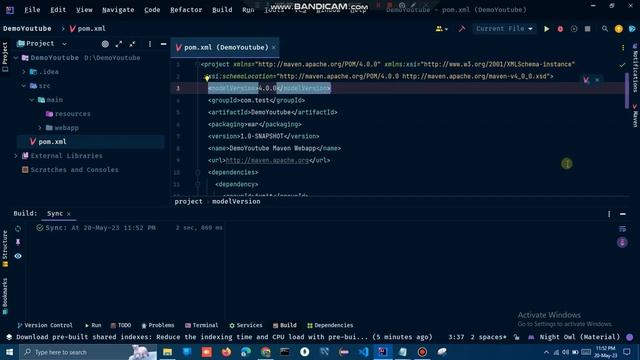Open Current File run configuration dropdown
This screenshot has width=640, height=360.
tap(504, 29)
